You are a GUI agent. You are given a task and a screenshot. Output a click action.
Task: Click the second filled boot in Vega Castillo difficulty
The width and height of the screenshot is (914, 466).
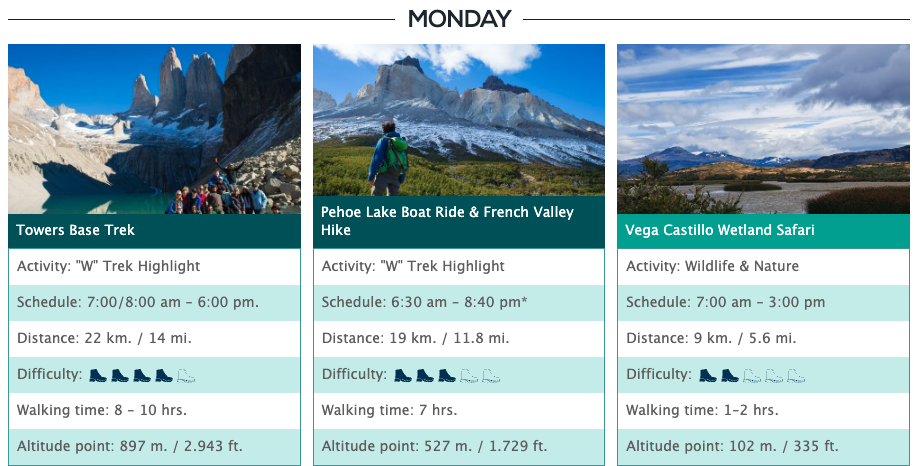[730, 375]
